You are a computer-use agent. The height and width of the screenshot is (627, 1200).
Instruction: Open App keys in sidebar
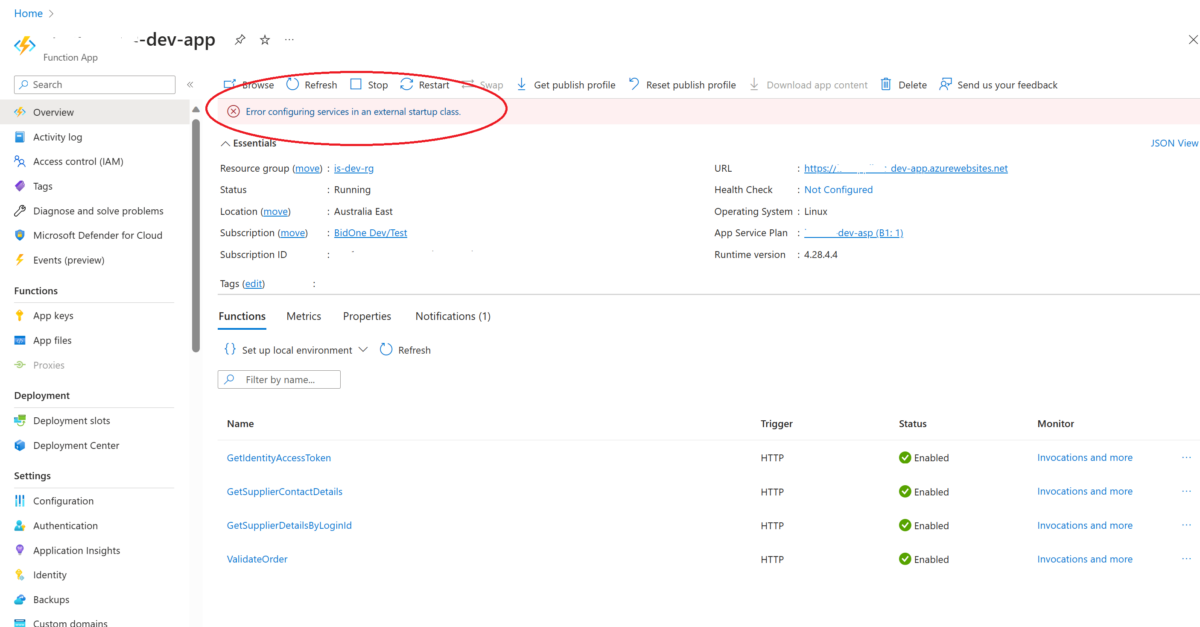[x=53, y=316]
